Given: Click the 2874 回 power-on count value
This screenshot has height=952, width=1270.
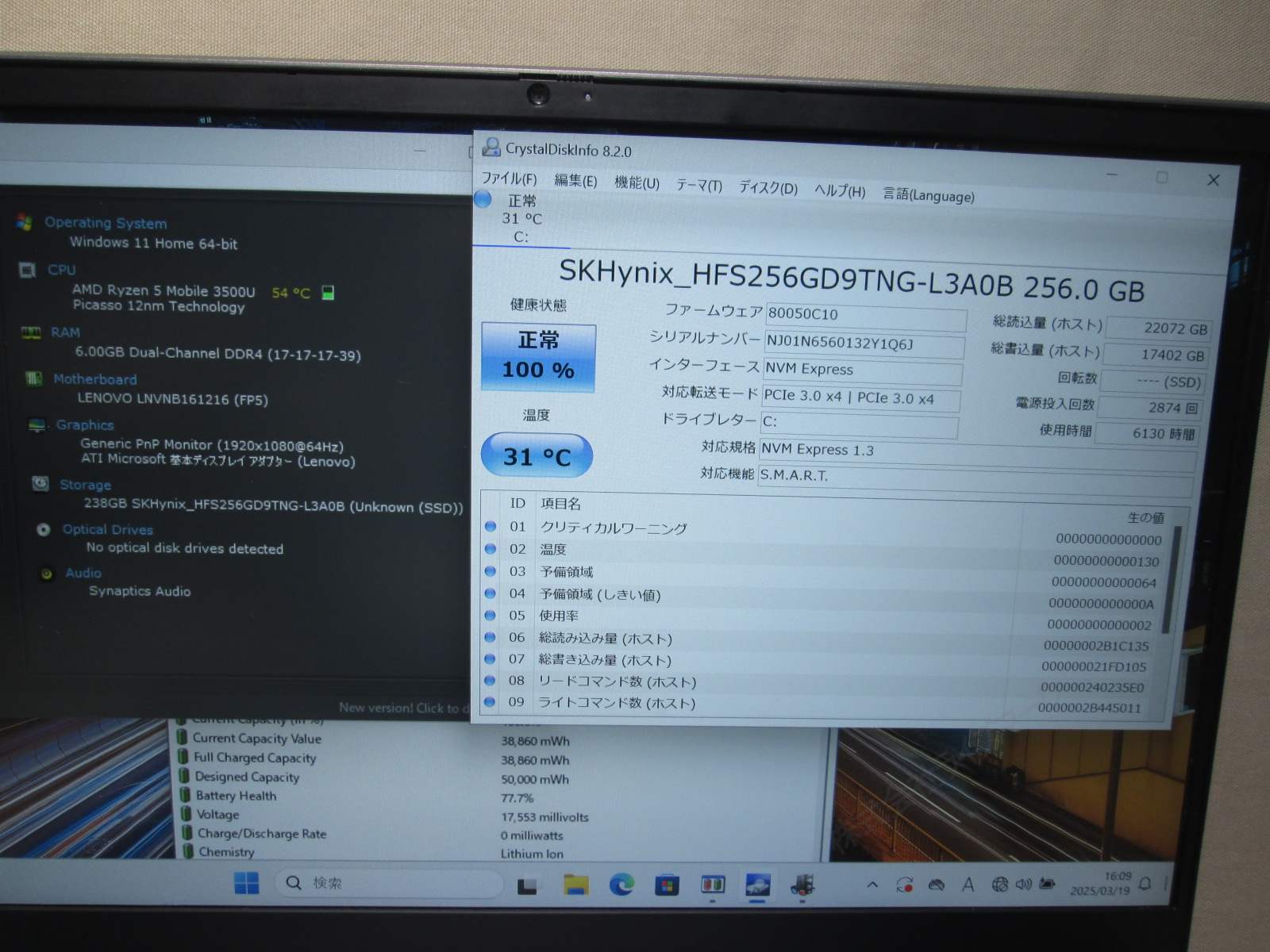Looking at the screenshot, I should tap(1150, 408).
